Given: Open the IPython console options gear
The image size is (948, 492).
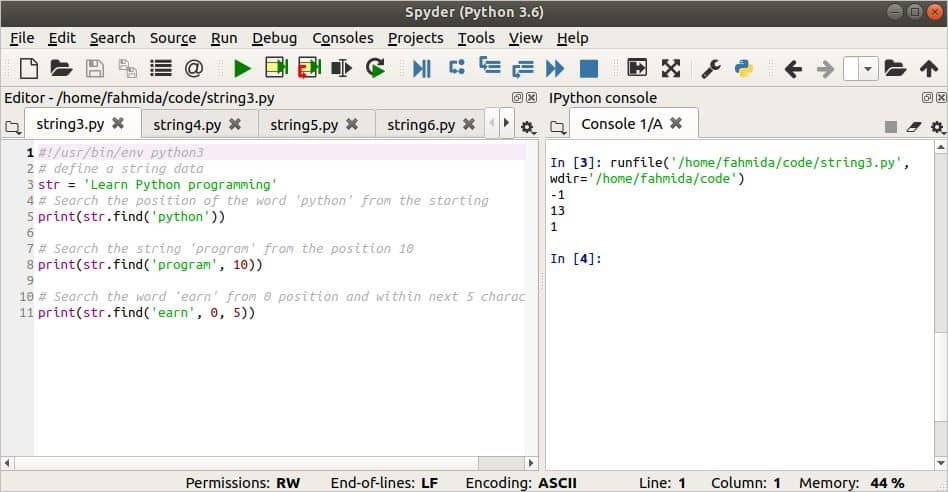Looking at the screenshot, I should tap(937, 127).
